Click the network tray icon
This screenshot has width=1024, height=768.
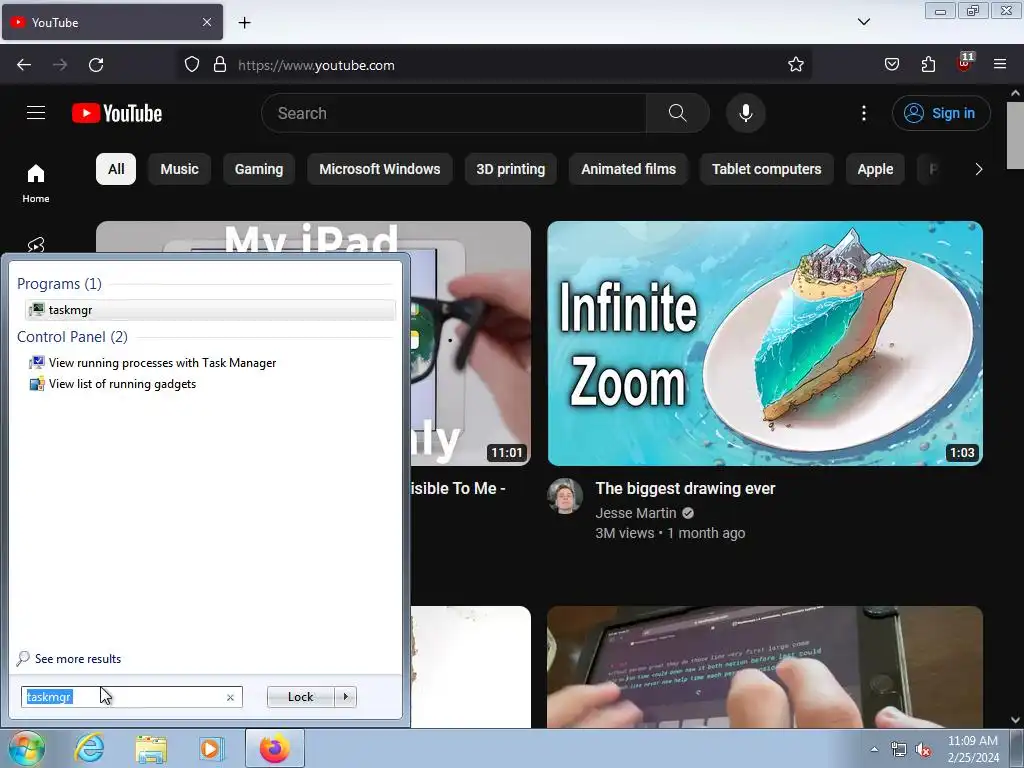899,749
